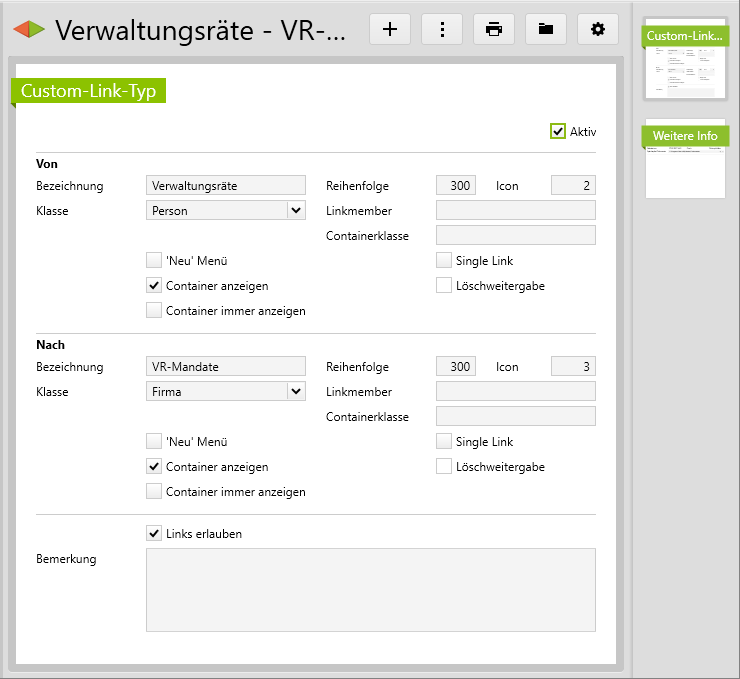Click the Bezeichnung field containing VR-Mandate
This screenshot has width=740, height=679.
point(225,367)
